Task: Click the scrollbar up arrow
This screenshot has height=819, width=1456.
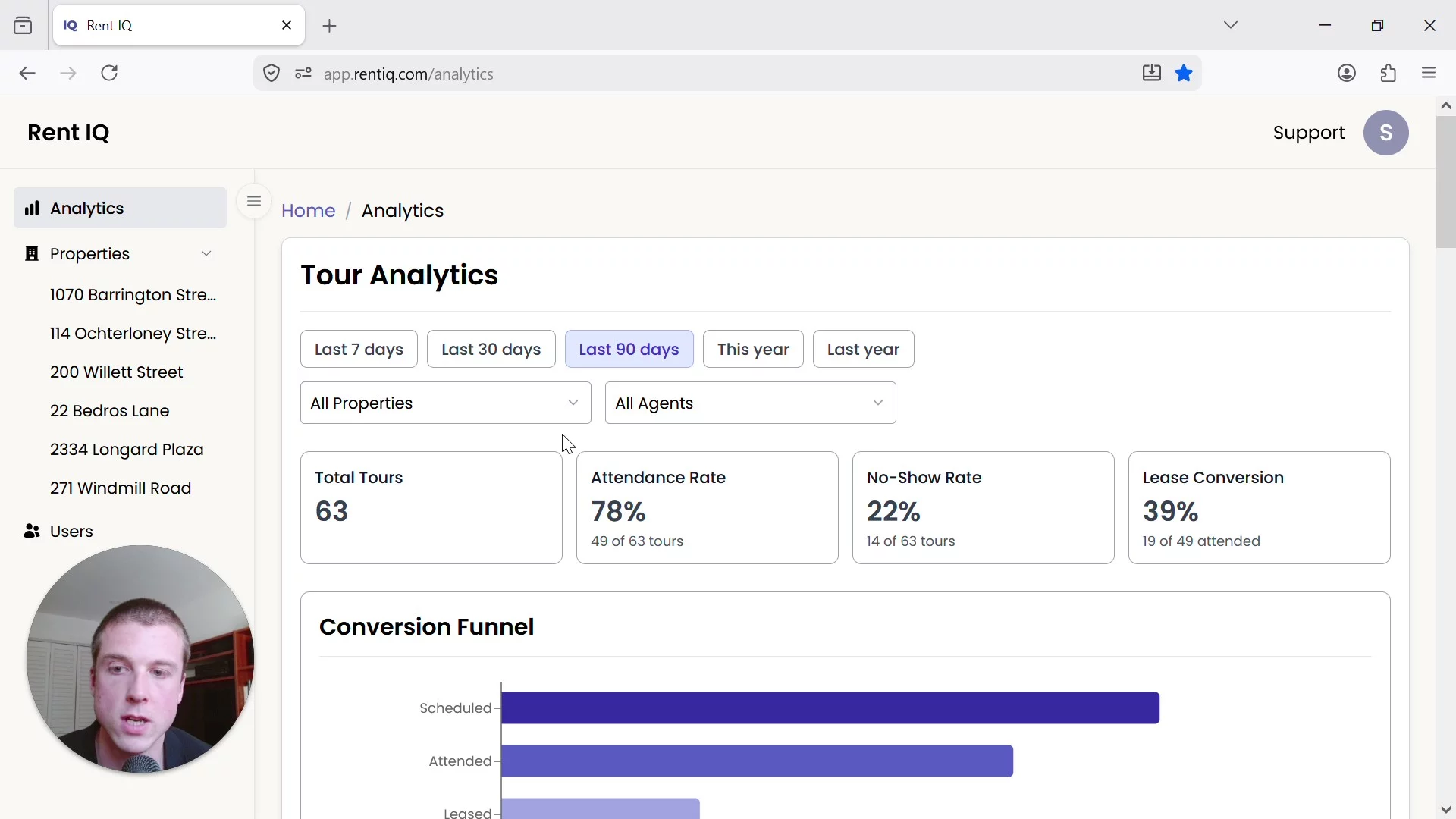Action: [1446, 106]
